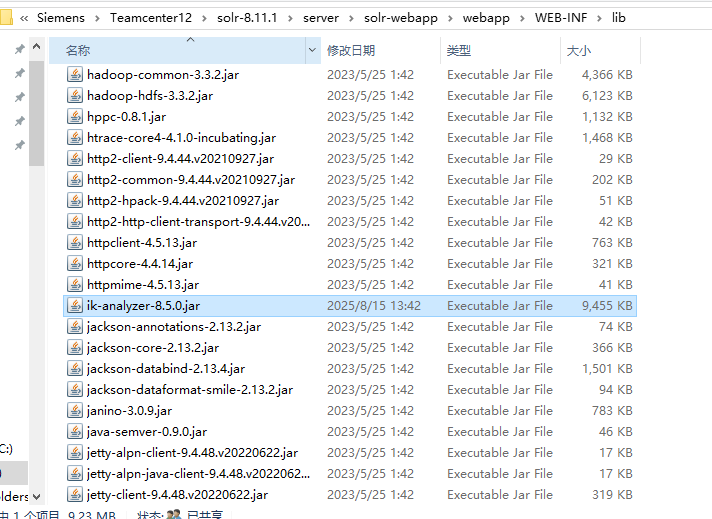Click the jar icon of janino-3.0.9.jar

click(75, 410)
